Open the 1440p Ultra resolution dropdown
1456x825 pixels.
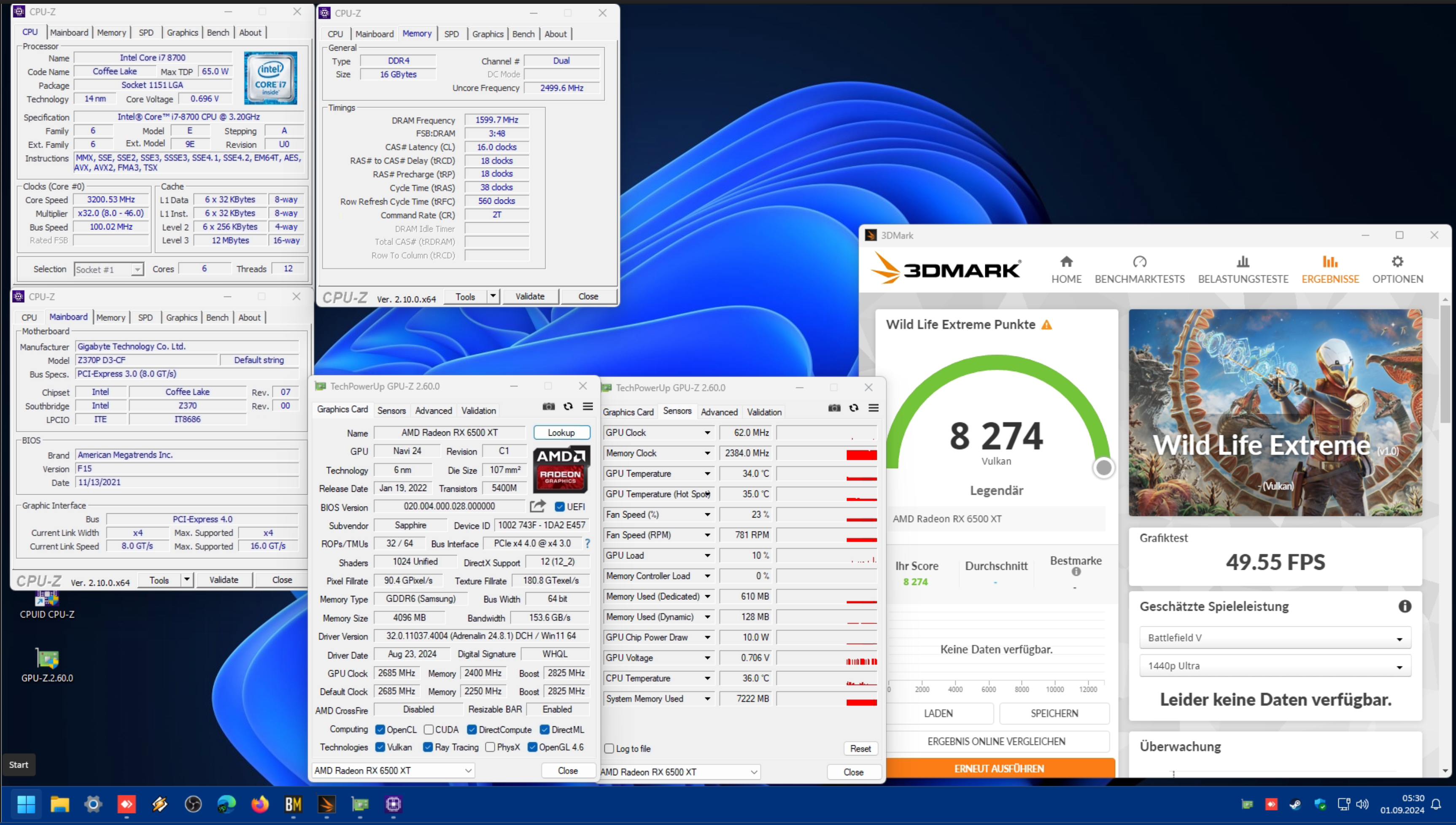pos(1275,666)
